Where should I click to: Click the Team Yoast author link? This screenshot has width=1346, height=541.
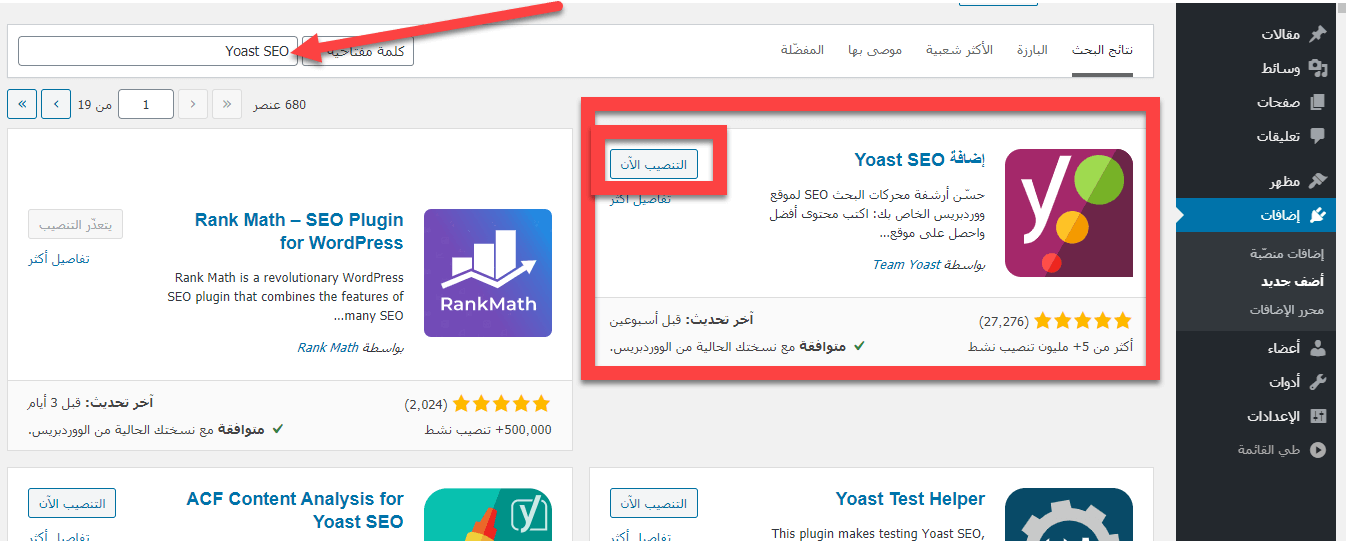pos(906,265)
